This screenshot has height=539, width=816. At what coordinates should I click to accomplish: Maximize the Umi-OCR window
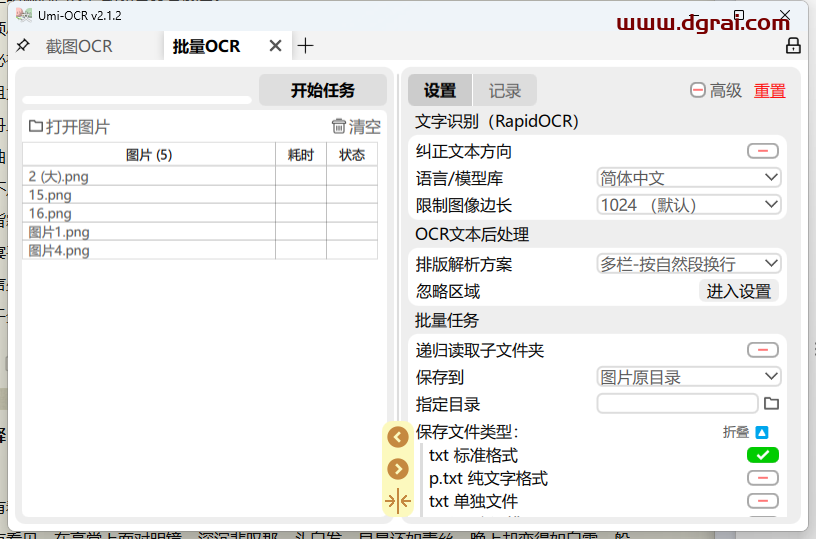pos(739,15)
